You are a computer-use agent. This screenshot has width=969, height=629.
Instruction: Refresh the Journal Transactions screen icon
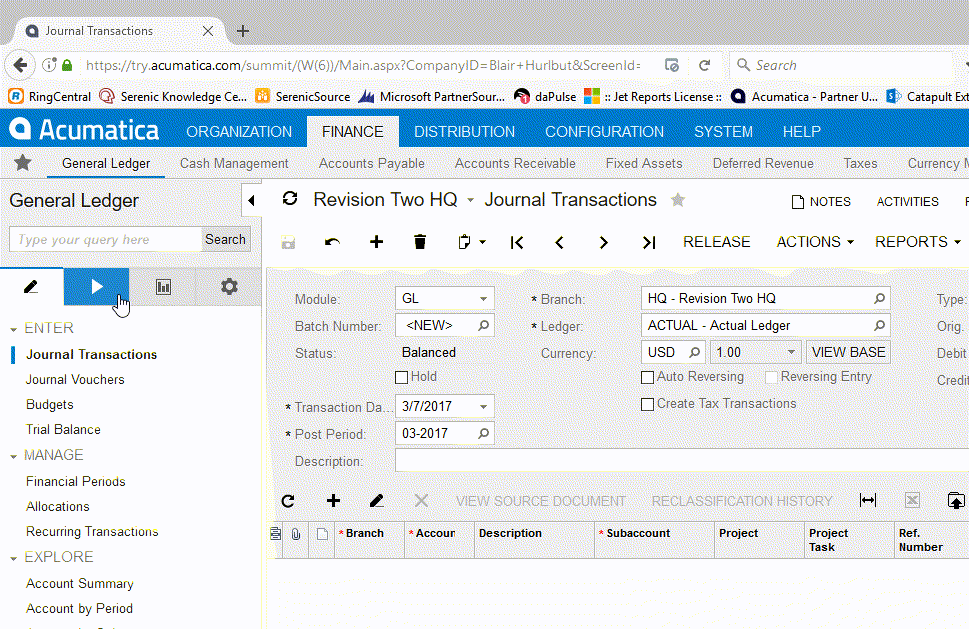(x=290, y=198)
